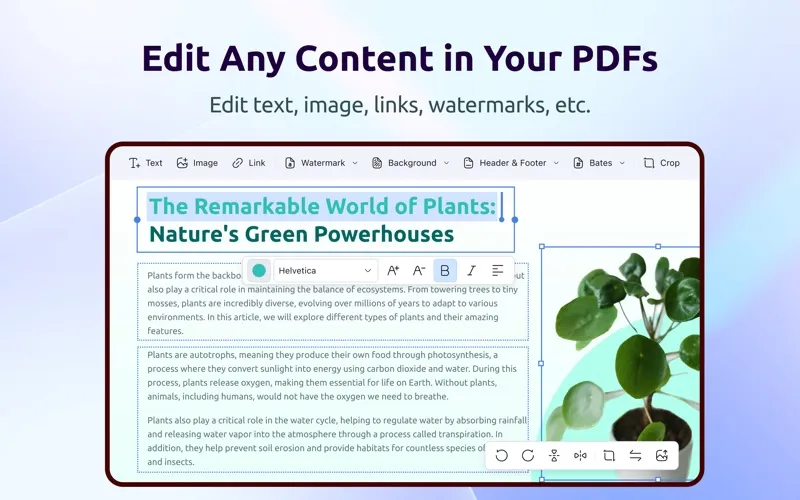Rotate image counterclockwise icon
Screen dimensions: 800x500
502,456
